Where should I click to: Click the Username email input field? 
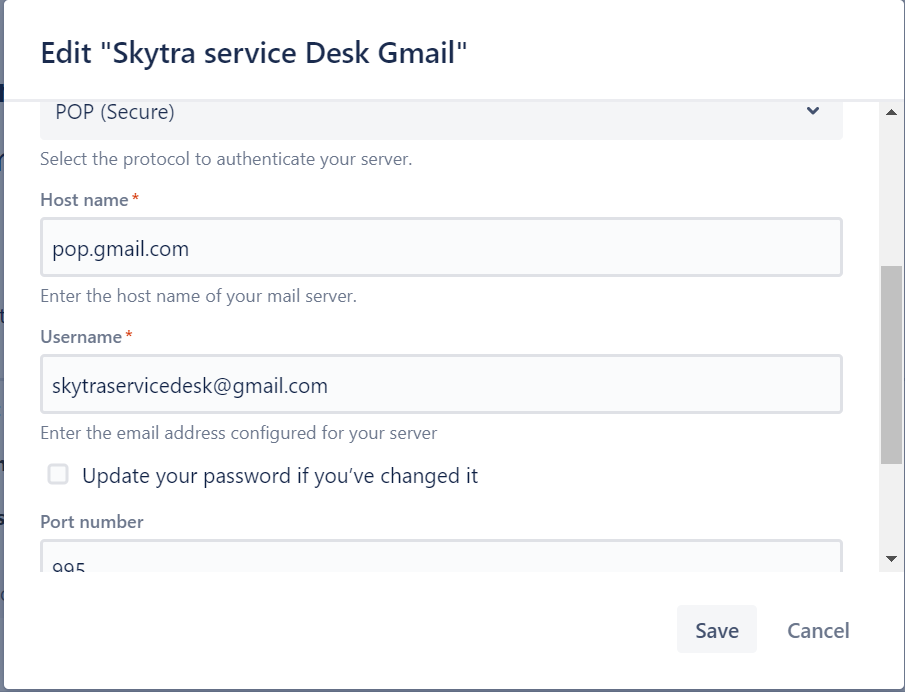441,384
